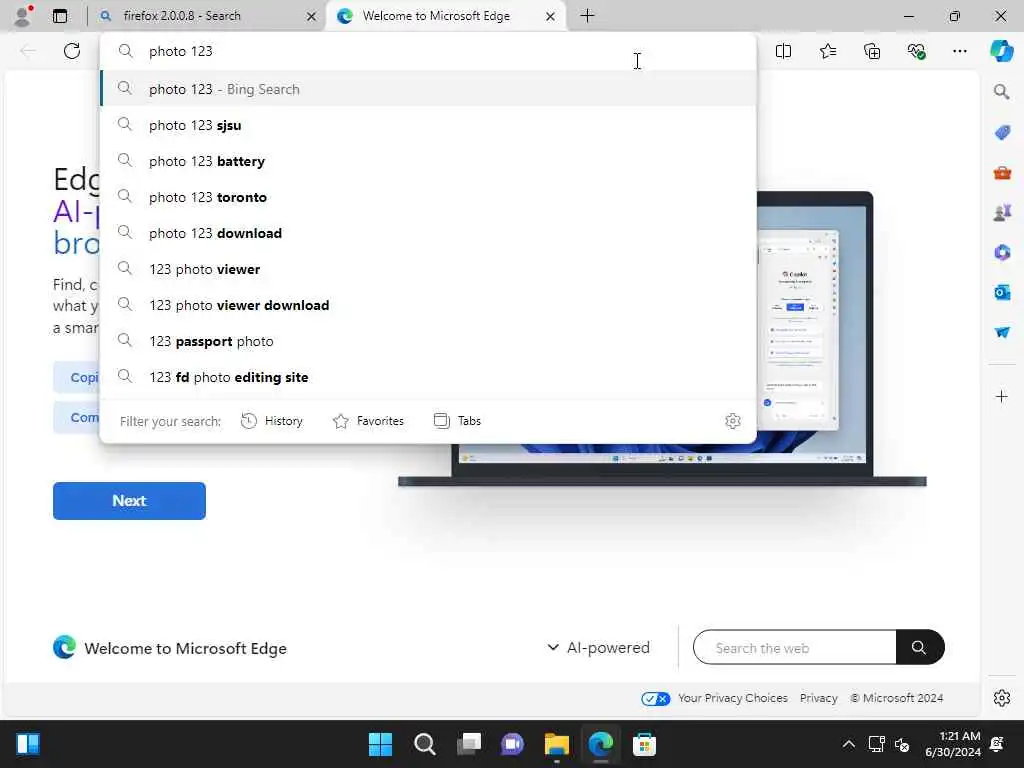This screenshot has width=1024, height=768.
Task: Open the clock showing 1:21 AM
Action: 953,744
